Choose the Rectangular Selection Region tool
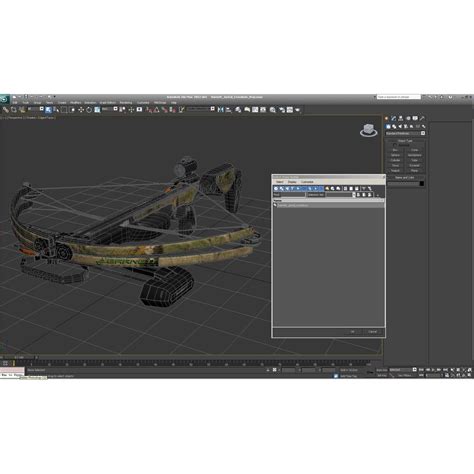474x474 pixels. [64, 110]
